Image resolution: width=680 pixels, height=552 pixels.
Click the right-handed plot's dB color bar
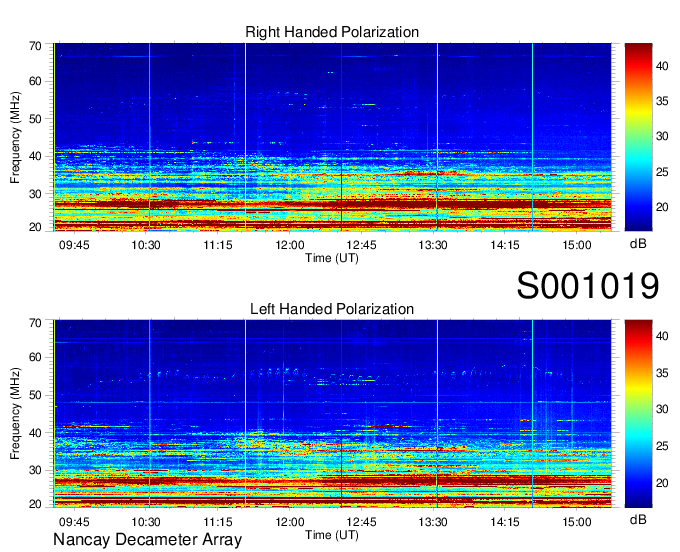(x=638, y=137)
